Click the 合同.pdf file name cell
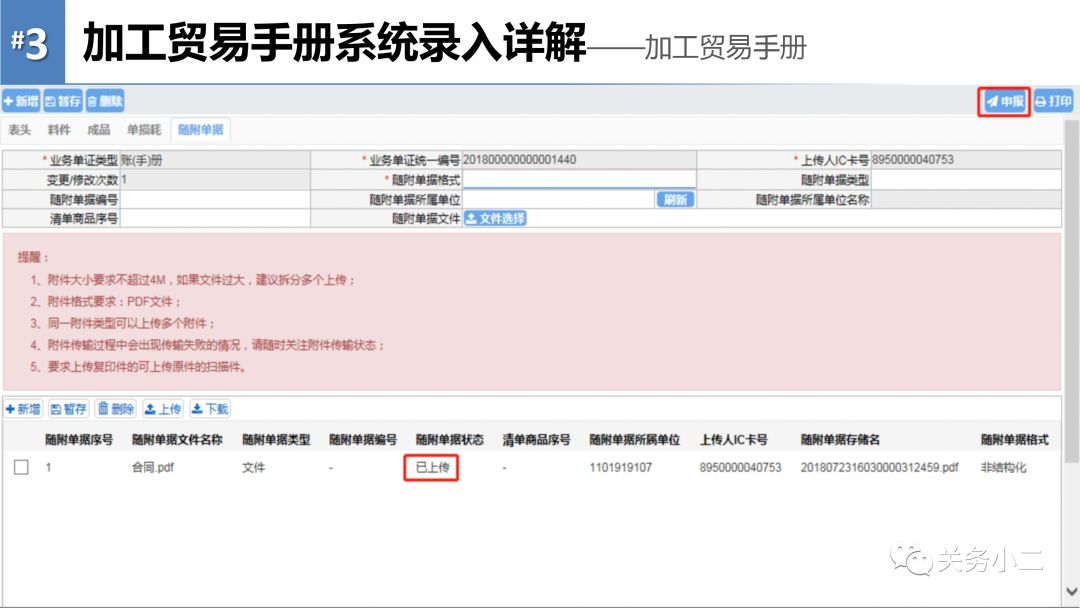 [153, 468]
